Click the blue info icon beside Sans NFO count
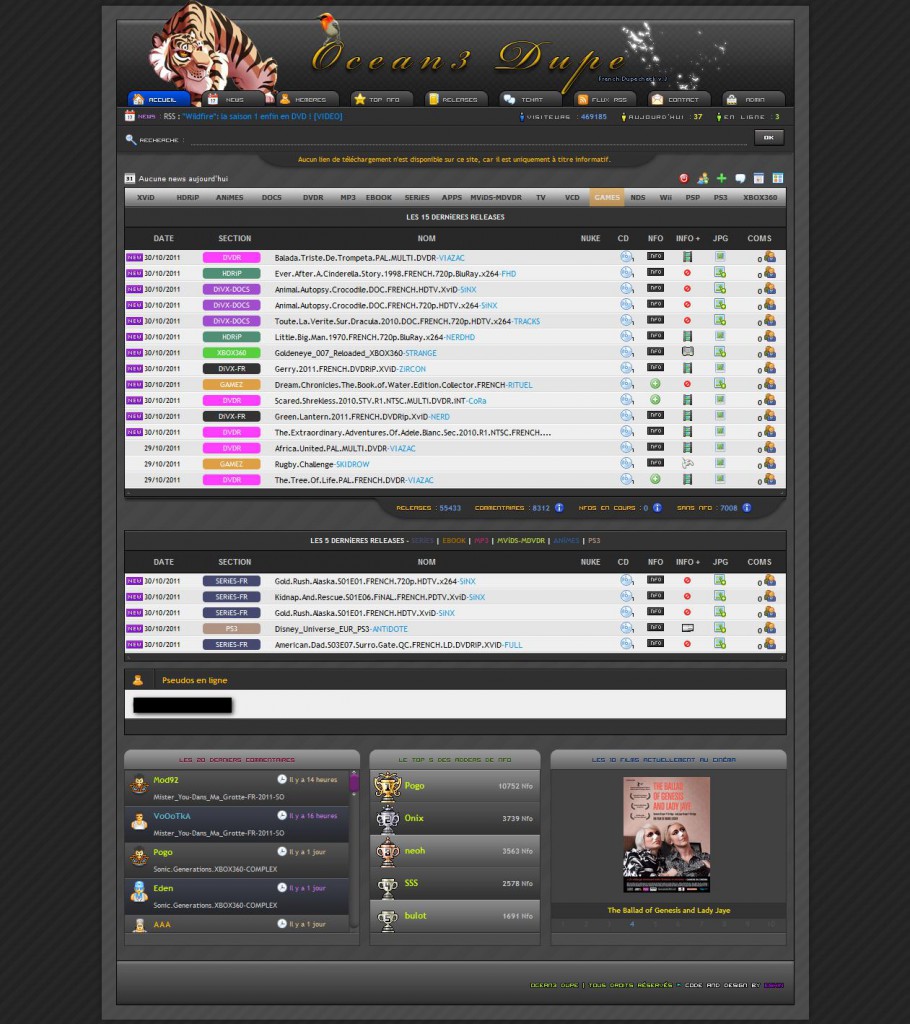The height and width of the screenshot is (1024, 910). 747,507
